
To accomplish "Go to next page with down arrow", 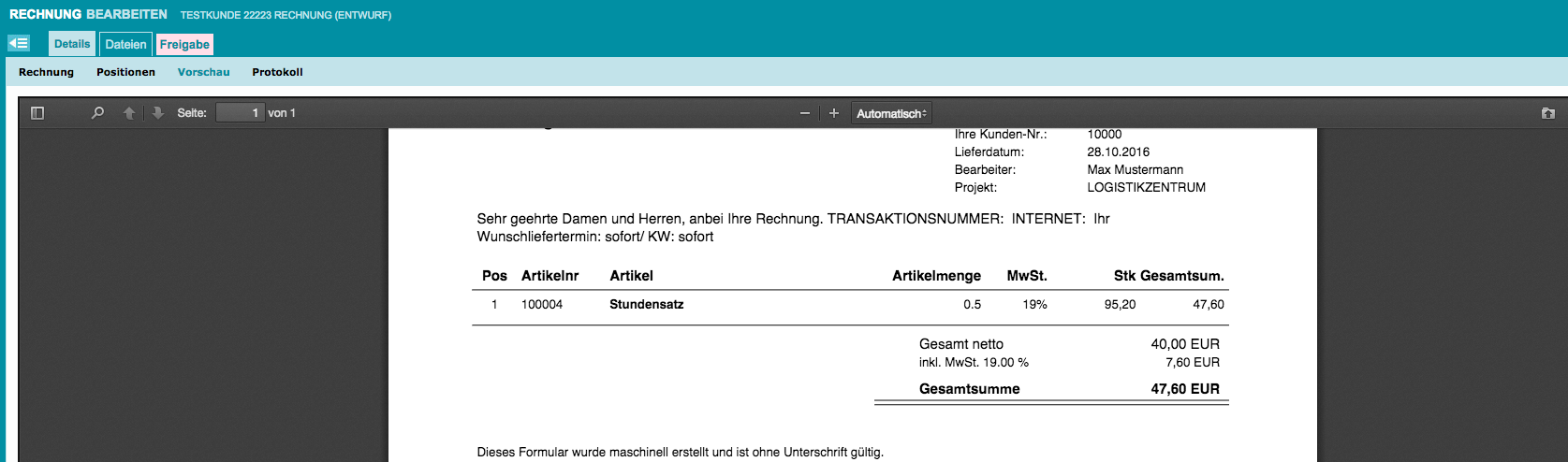I will pos(157,113).
